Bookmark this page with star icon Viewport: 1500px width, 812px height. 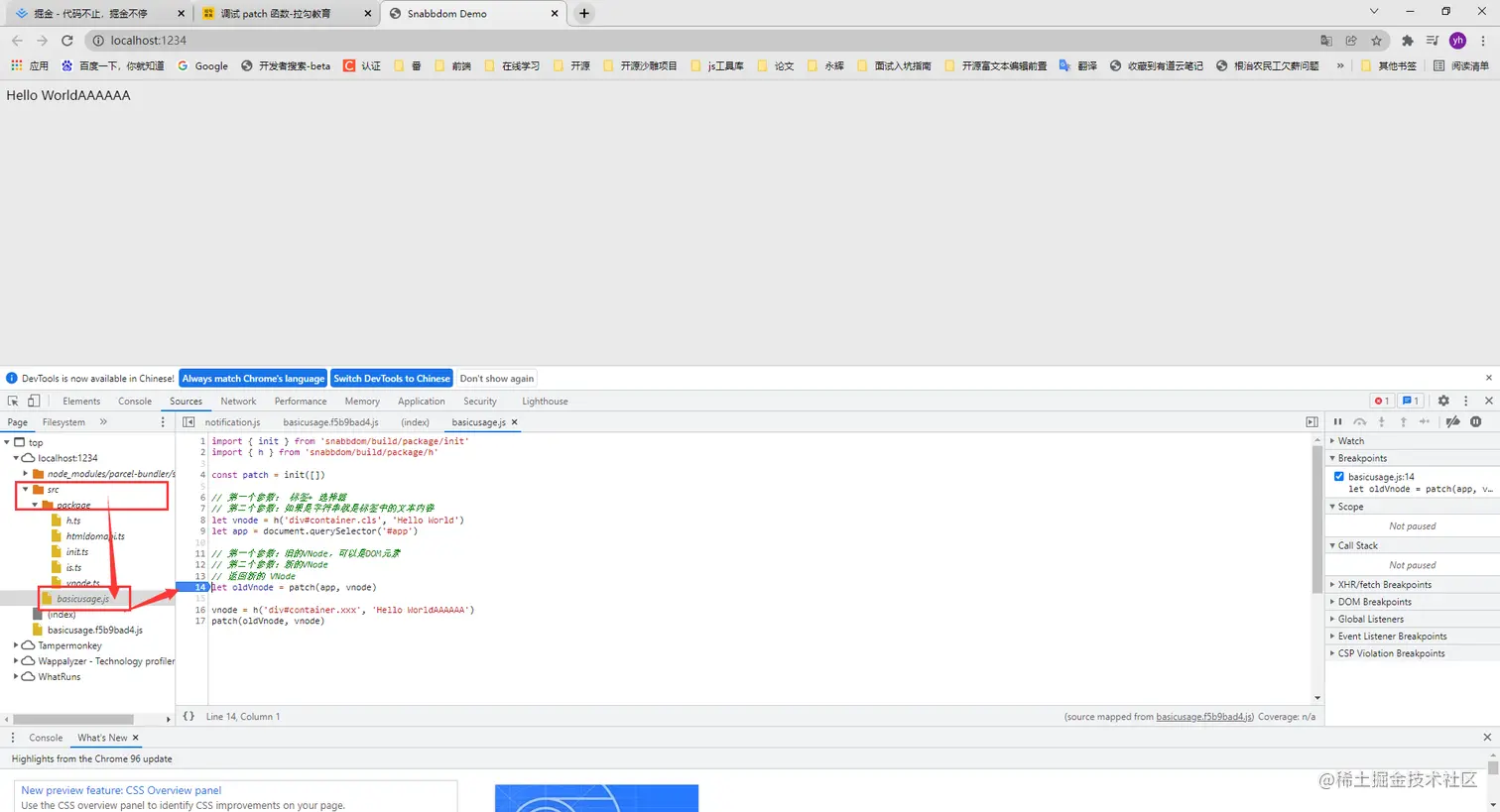pos(1377,41)
